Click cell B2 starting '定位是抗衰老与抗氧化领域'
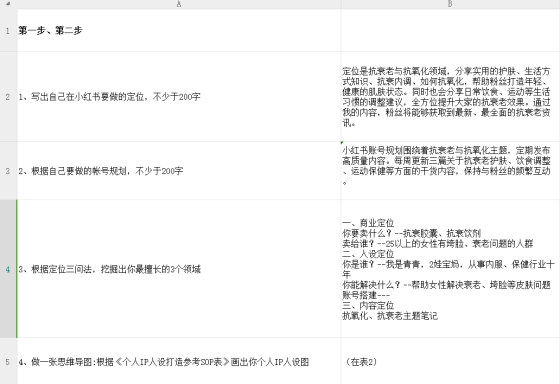Image resolution: width=560 pixels, height=384 pixels. 450,97
